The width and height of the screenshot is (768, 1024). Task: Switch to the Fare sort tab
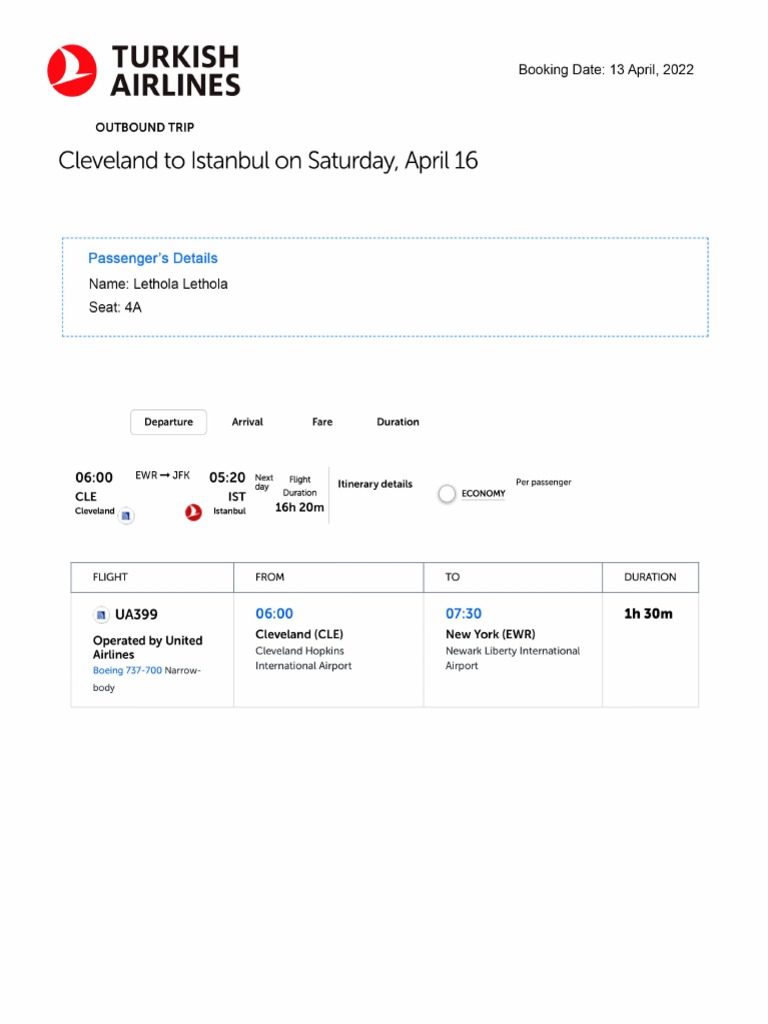322,422
